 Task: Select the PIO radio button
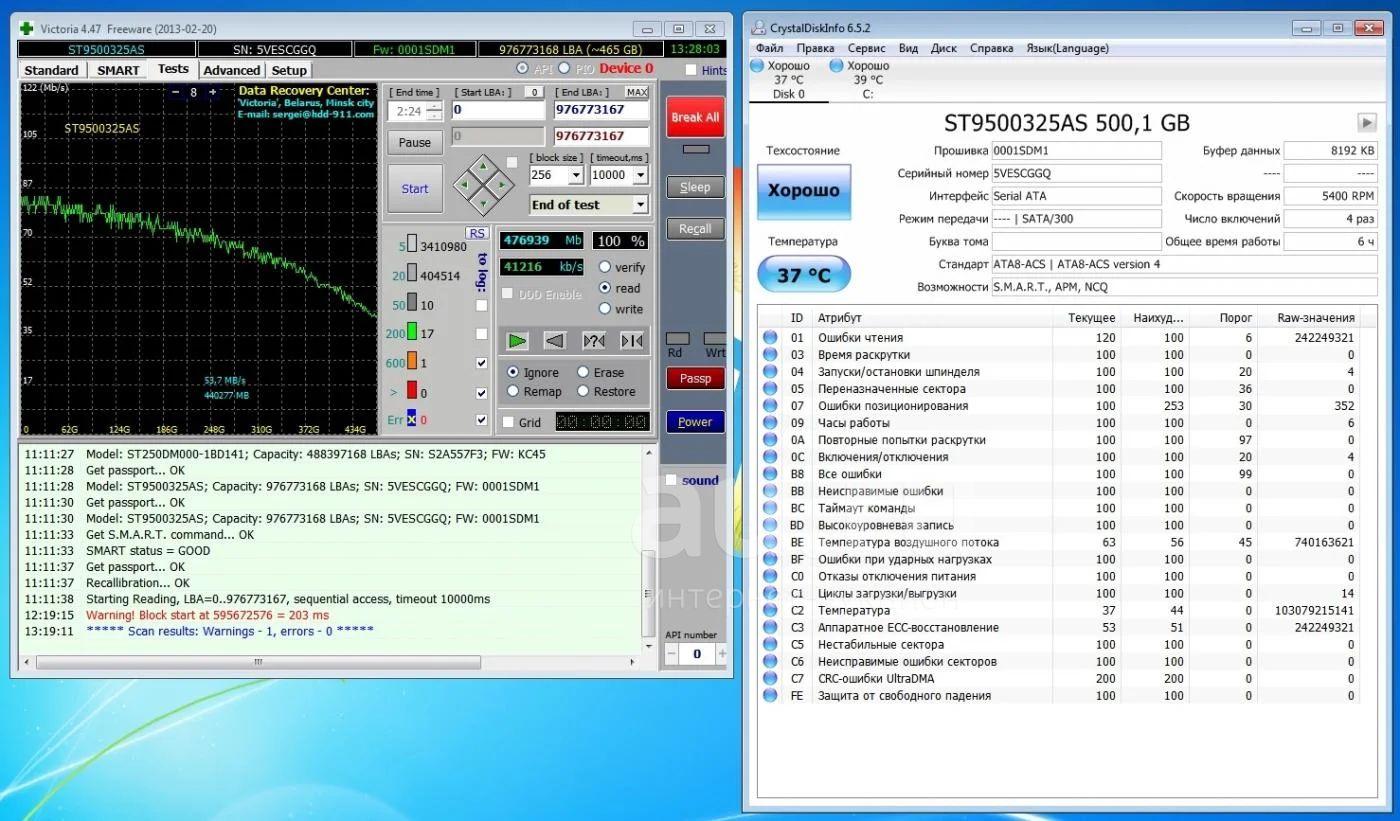point(564,68)
